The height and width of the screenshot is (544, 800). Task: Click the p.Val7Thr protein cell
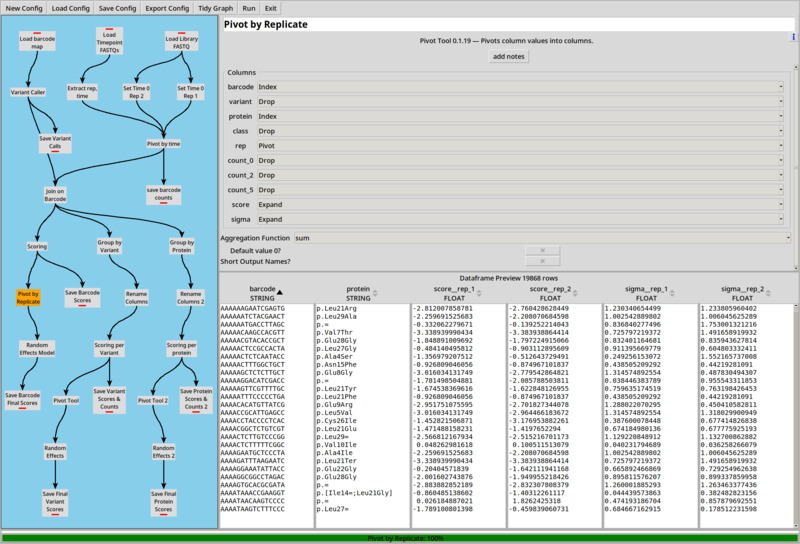tap(334, 332)
